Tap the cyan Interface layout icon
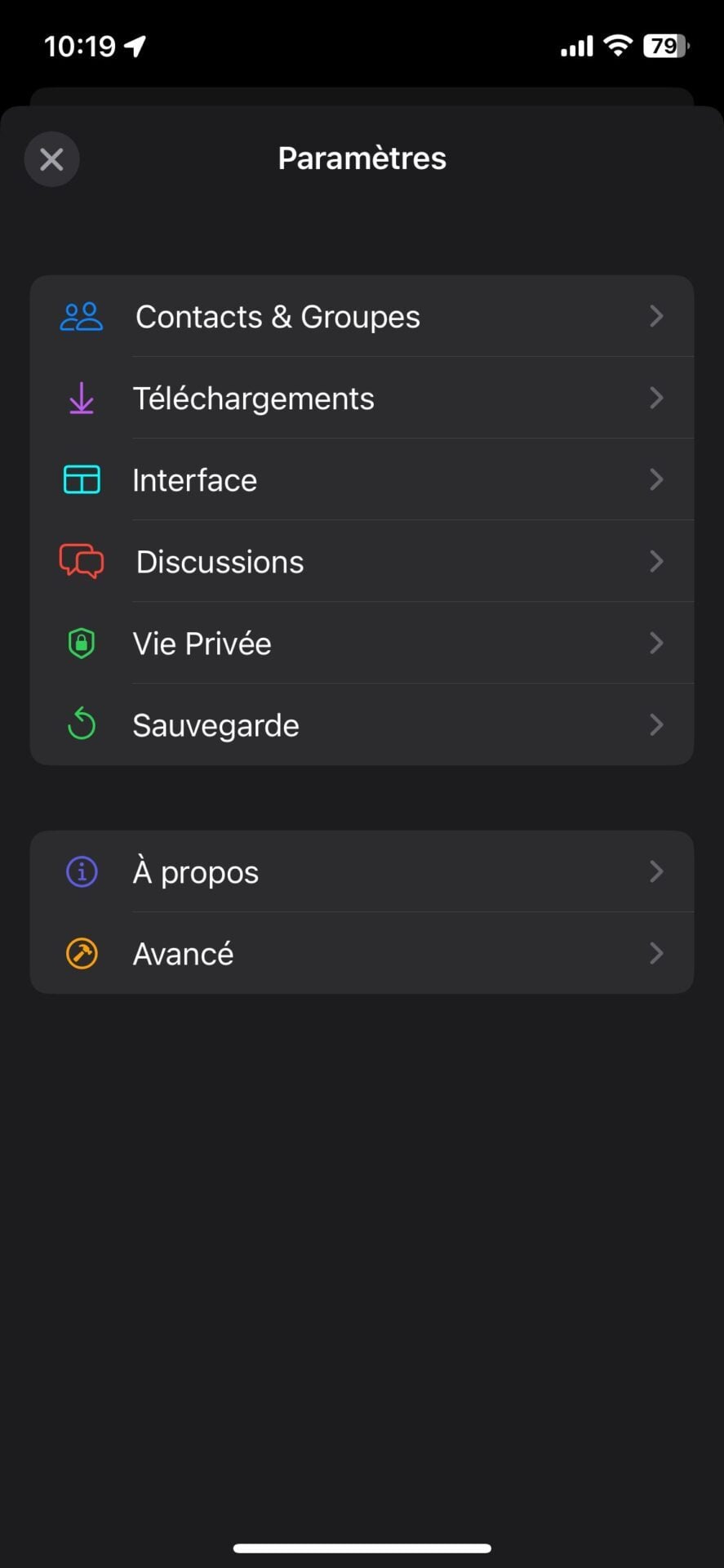 point(82,480)
